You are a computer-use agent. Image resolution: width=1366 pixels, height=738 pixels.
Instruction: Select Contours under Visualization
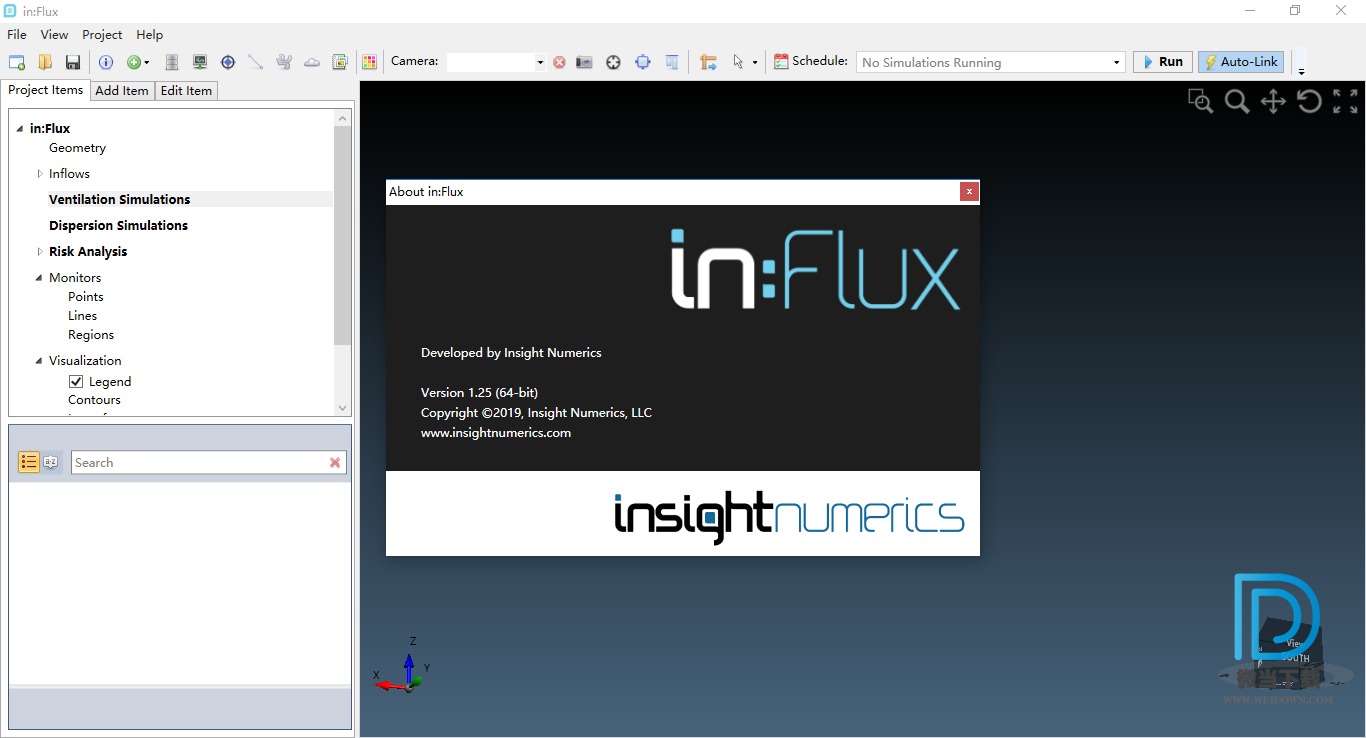pyautogui.click(x=94, y=400)
